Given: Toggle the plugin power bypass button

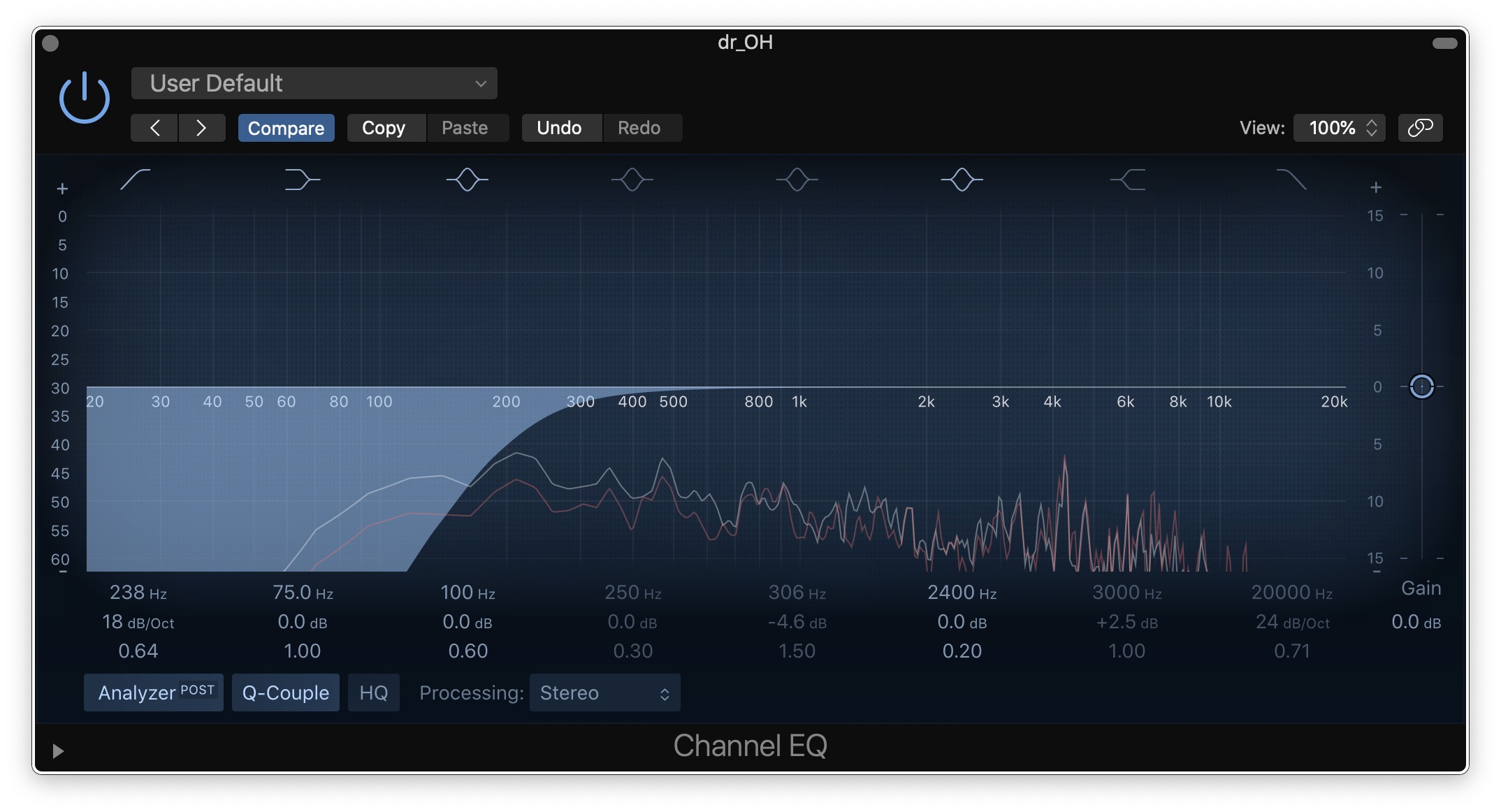Looking at the screenshot, I should click(x=84, y=98).
